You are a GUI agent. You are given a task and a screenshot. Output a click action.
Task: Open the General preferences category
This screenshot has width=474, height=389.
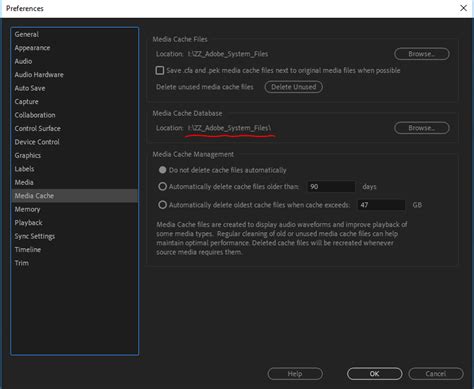click(27, 34)
